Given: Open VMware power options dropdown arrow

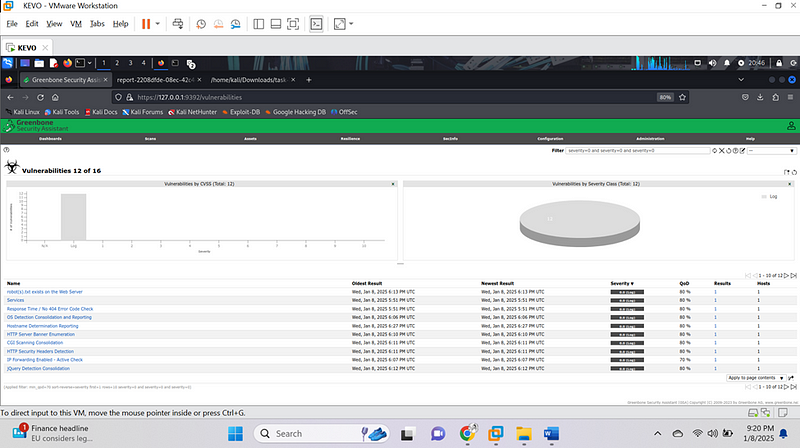Looking at the screenshot, I should point(158,24).
